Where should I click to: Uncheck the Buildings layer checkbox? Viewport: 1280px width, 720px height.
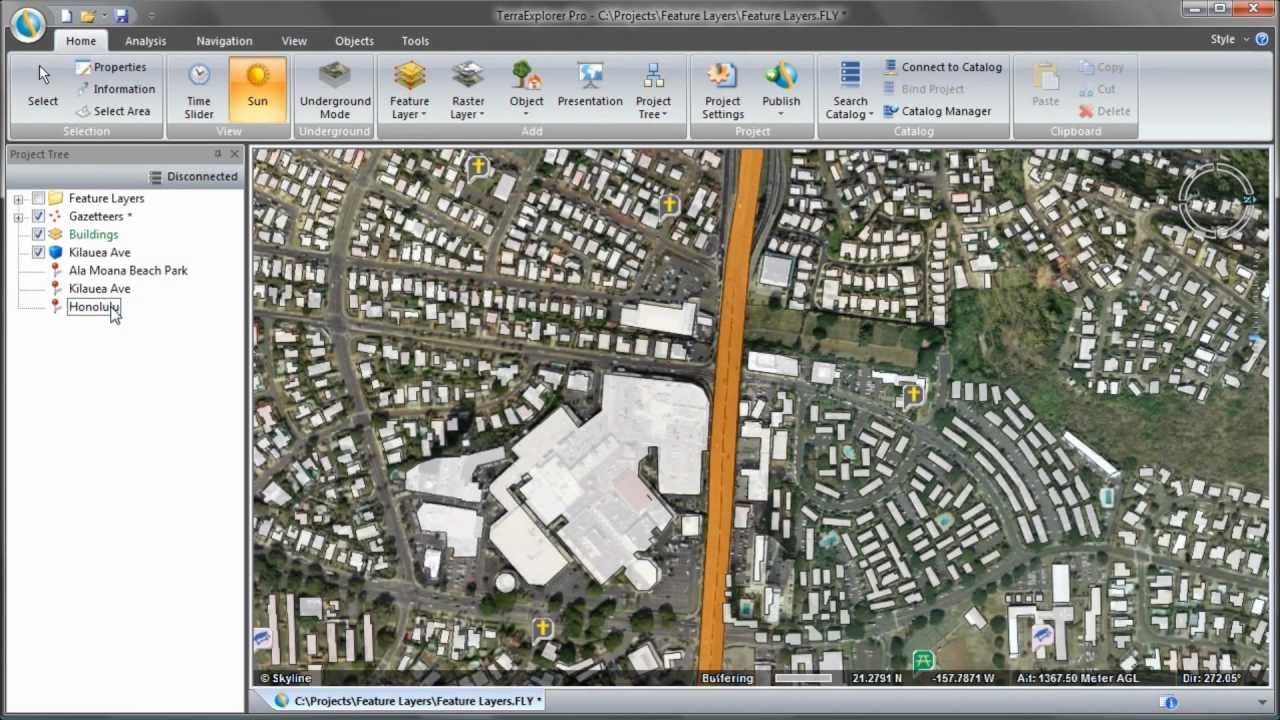(x=38, y=234)
